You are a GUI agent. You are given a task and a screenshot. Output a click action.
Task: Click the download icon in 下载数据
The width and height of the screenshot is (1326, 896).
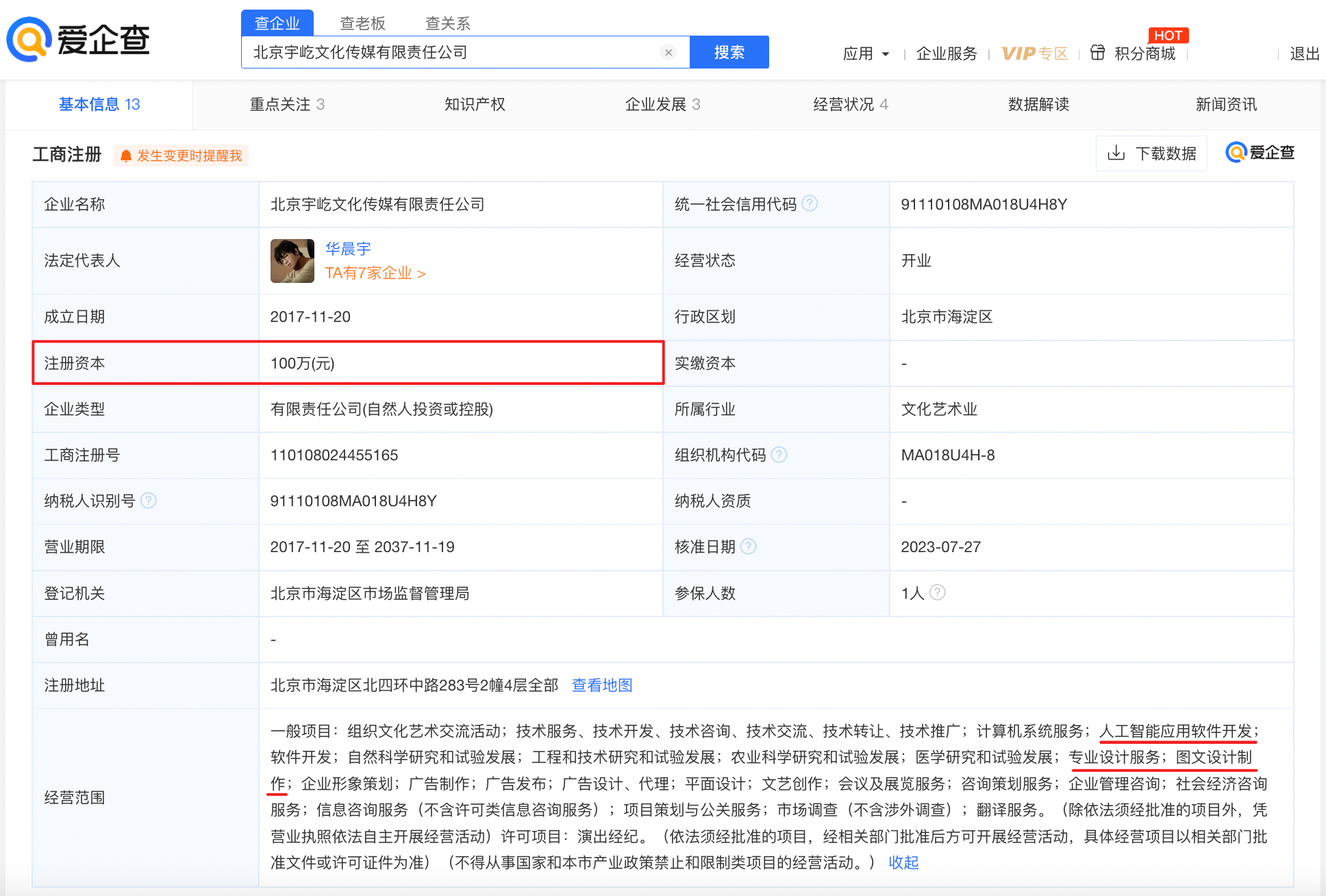tap(1116, 153)
